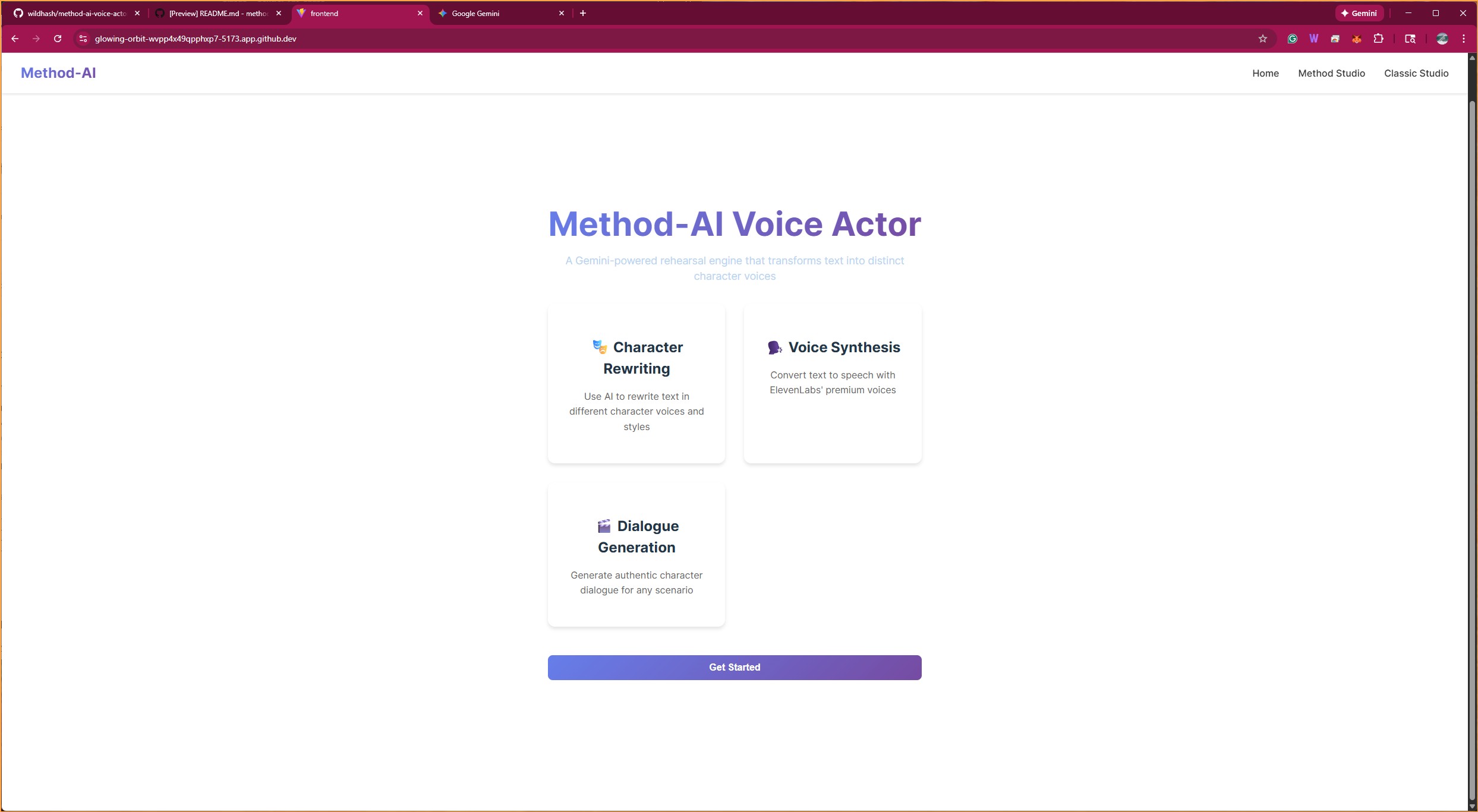1478x812 pixels.
Task: Reload the current page
Action: [58, 39]
